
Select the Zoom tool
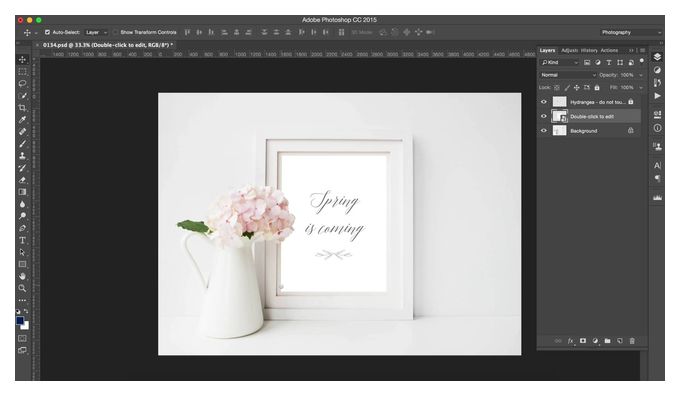(23, 288)
